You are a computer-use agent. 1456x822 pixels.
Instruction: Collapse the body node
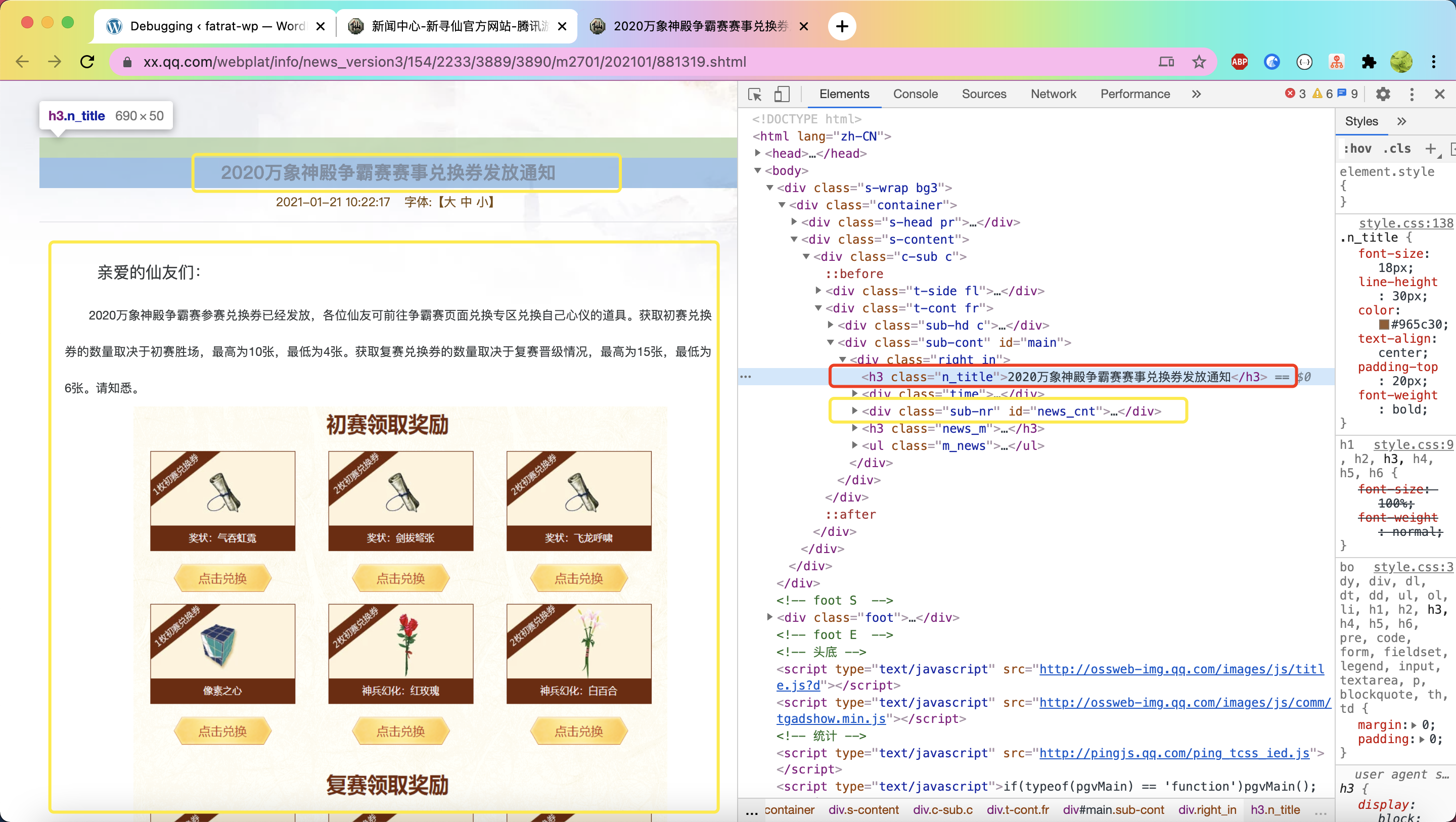point(758,170)
